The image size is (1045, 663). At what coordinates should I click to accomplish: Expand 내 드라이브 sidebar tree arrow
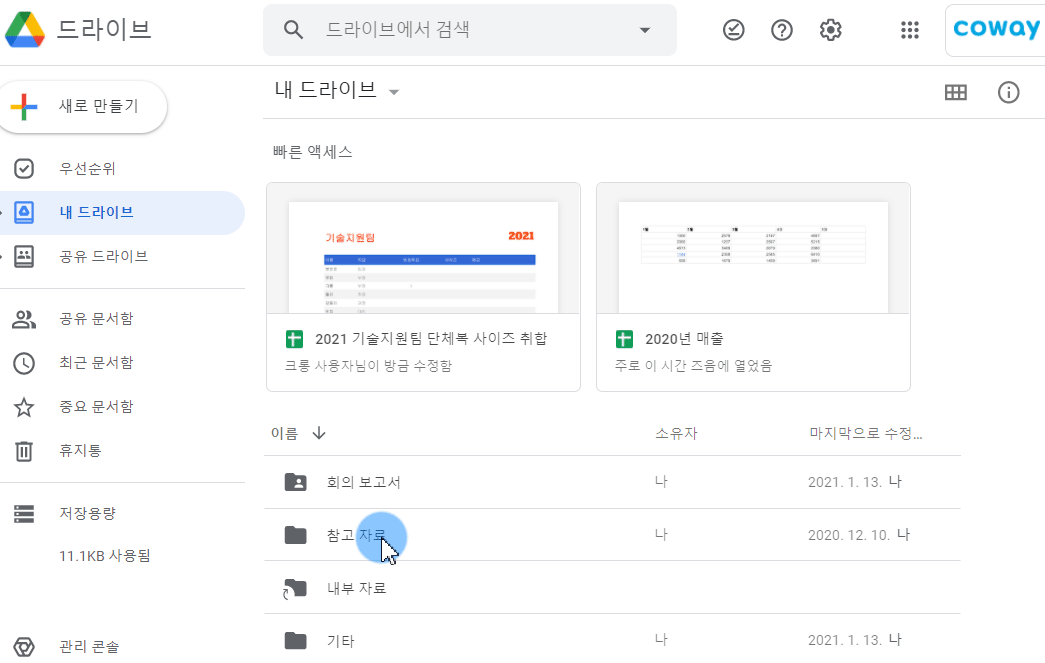click(x=2, y=213)
